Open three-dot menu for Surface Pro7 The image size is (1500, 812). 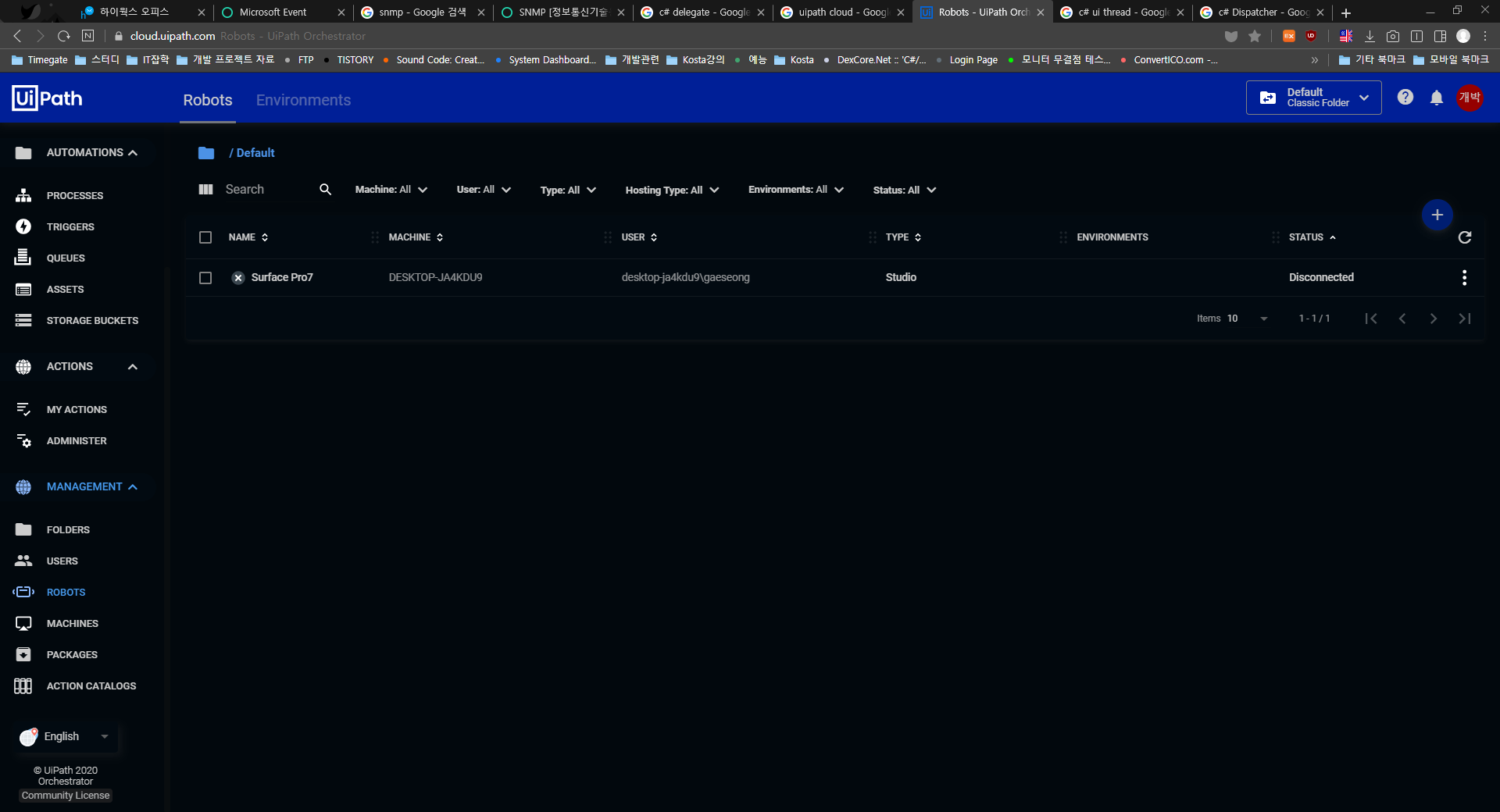tap(1464, 277)
